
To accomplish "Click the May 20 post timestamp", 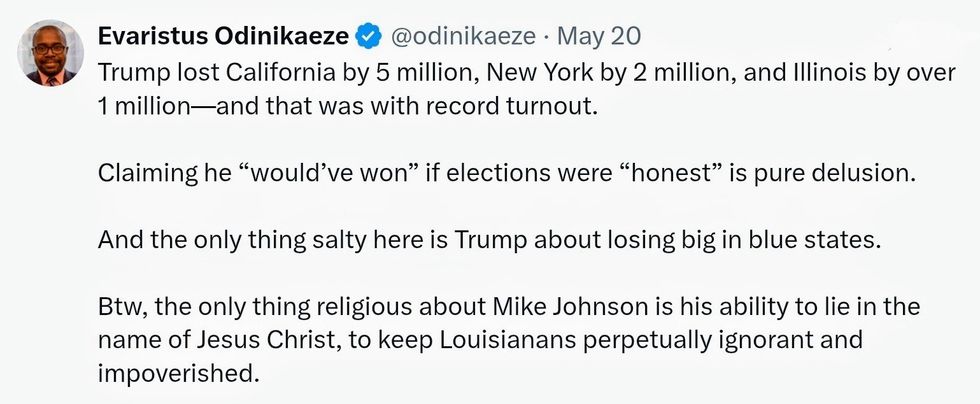I will pos(598,37).
